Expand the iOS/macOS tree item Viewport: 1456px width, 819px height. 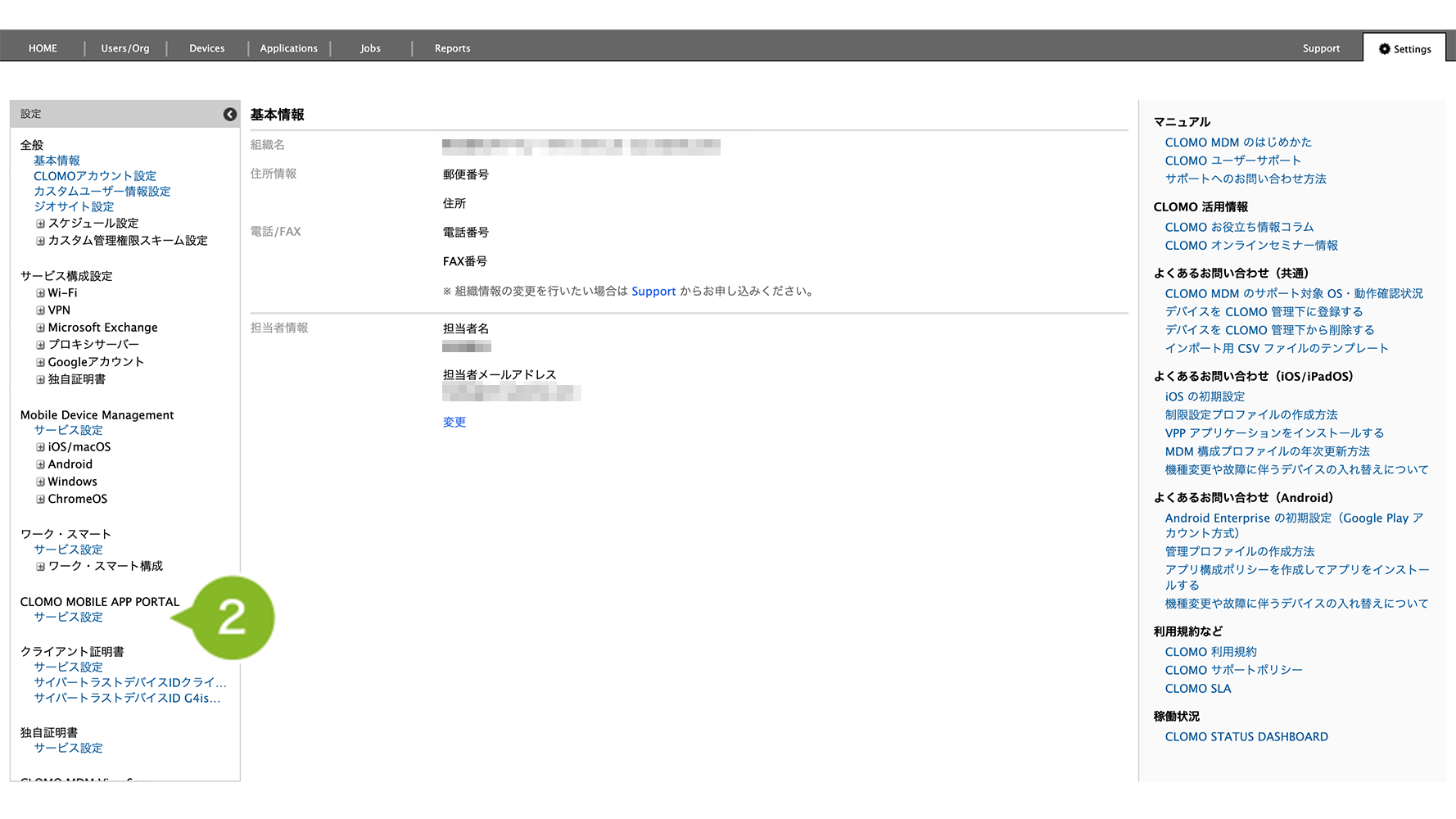(40, 447)
